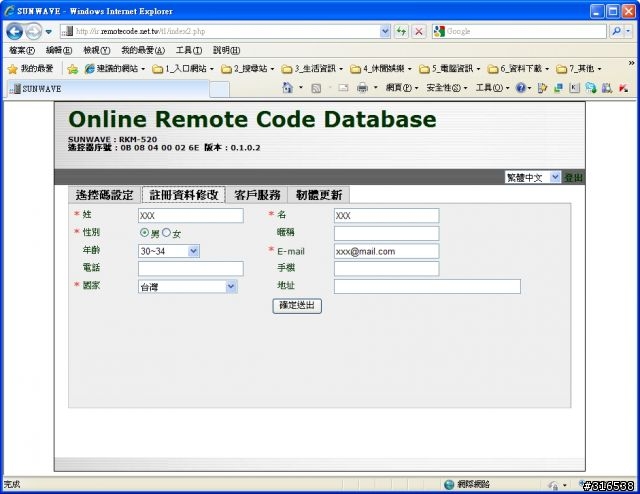The width and height of the screenshot is (640, 494).
Task: Switch to the 遙控碼設定 tab
Action: pos(104,195)
